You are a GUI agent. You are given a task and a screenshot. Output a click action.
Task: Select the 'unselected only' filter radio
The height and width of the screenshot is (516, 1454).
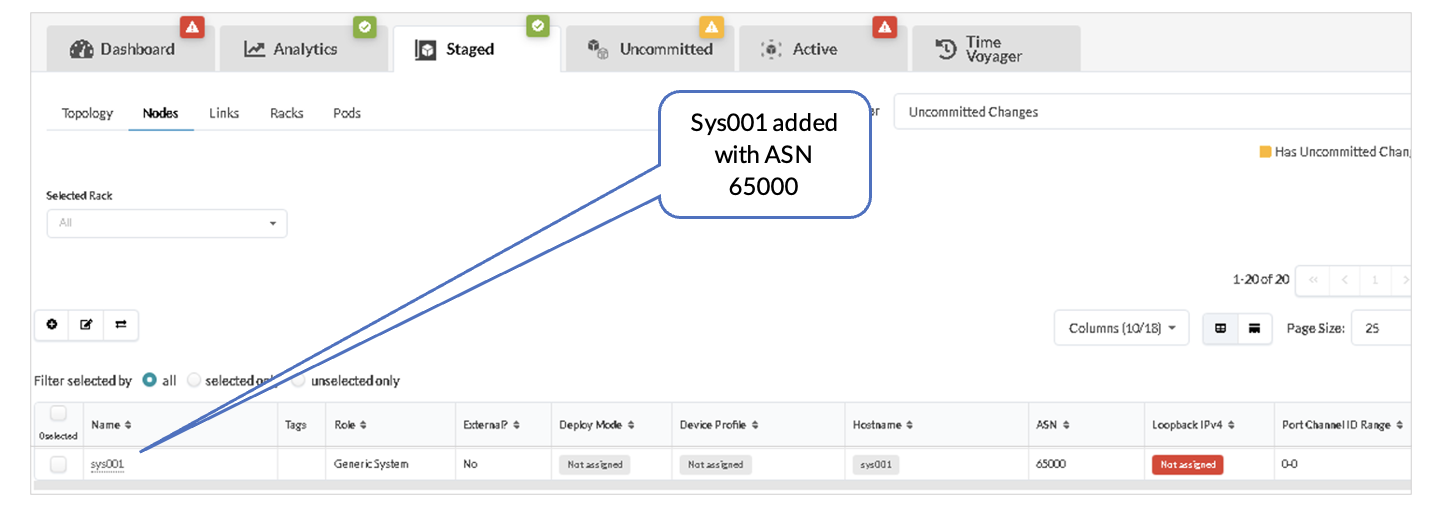click(299, 381)
